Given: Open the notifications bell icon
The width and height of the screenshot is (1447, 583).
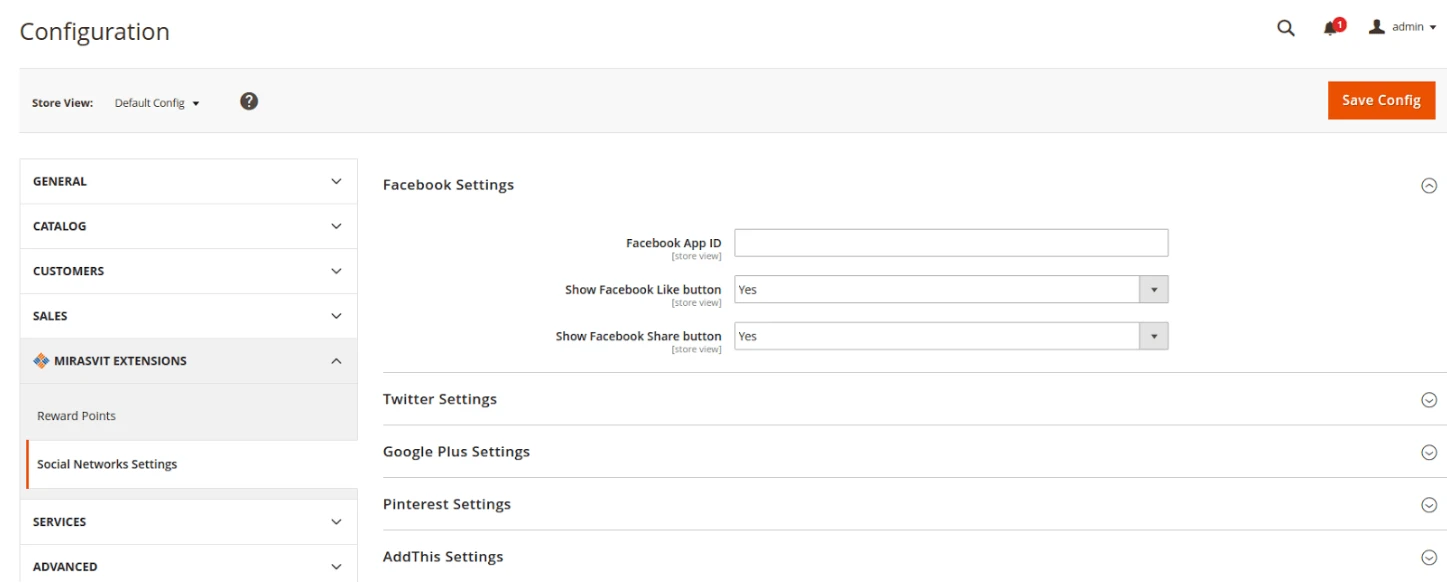Looking at the screenshot, I should (1331, 28).
